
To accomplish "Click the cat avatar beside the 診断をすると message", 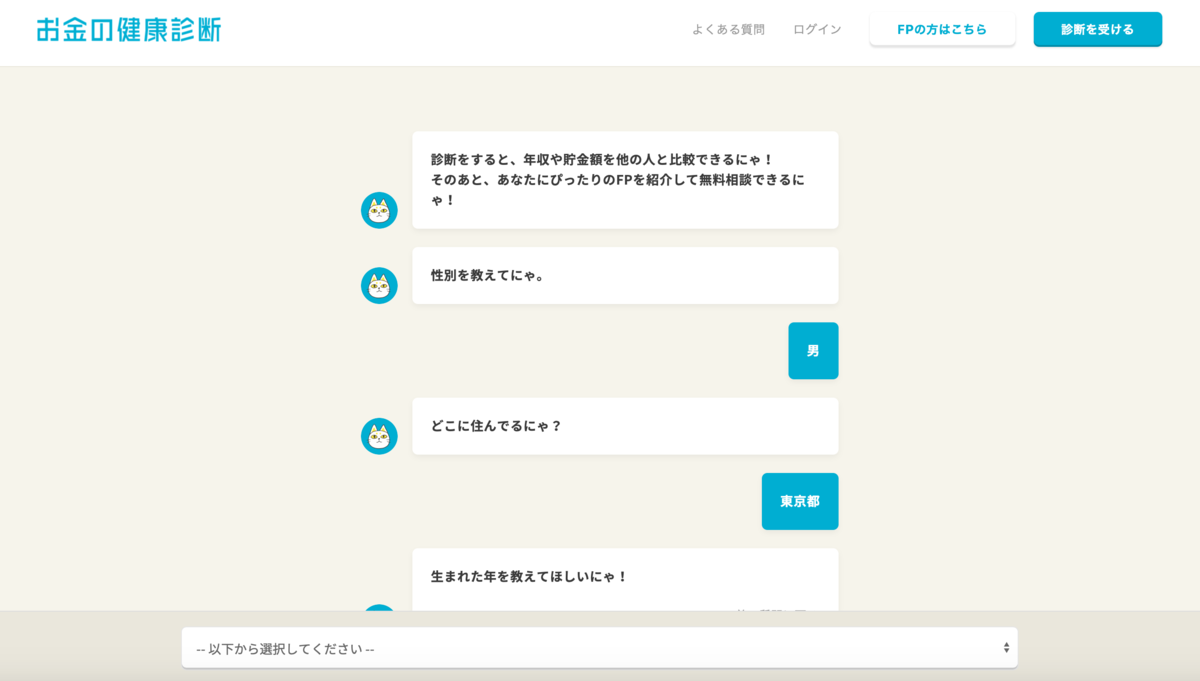I will (x=379, y=210).
